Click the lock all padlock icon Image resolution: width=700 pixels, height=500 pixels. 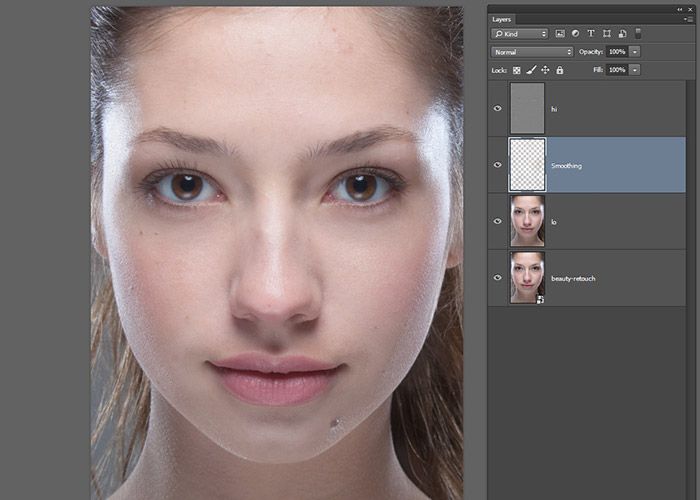[x=559, y=70]
